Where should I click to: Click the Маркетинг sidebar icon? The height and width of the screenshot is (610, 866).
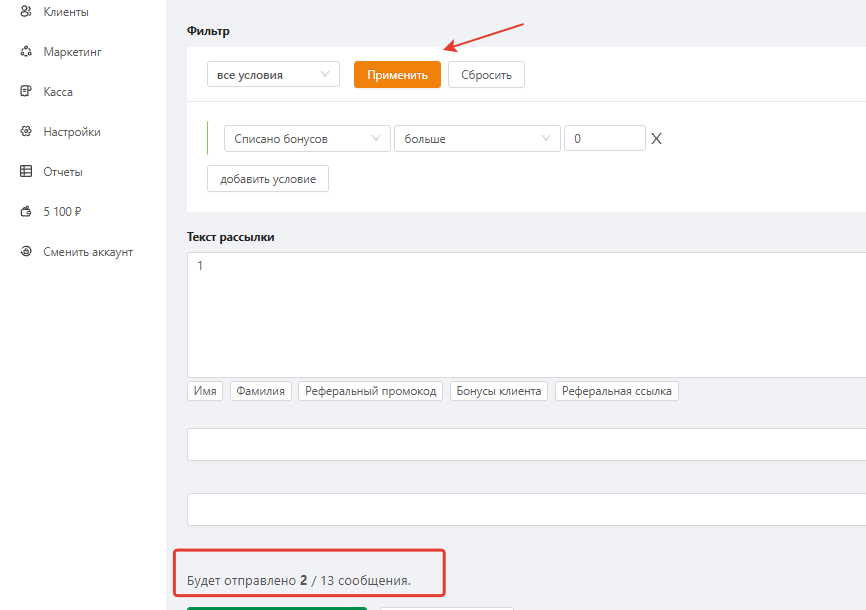26,51
